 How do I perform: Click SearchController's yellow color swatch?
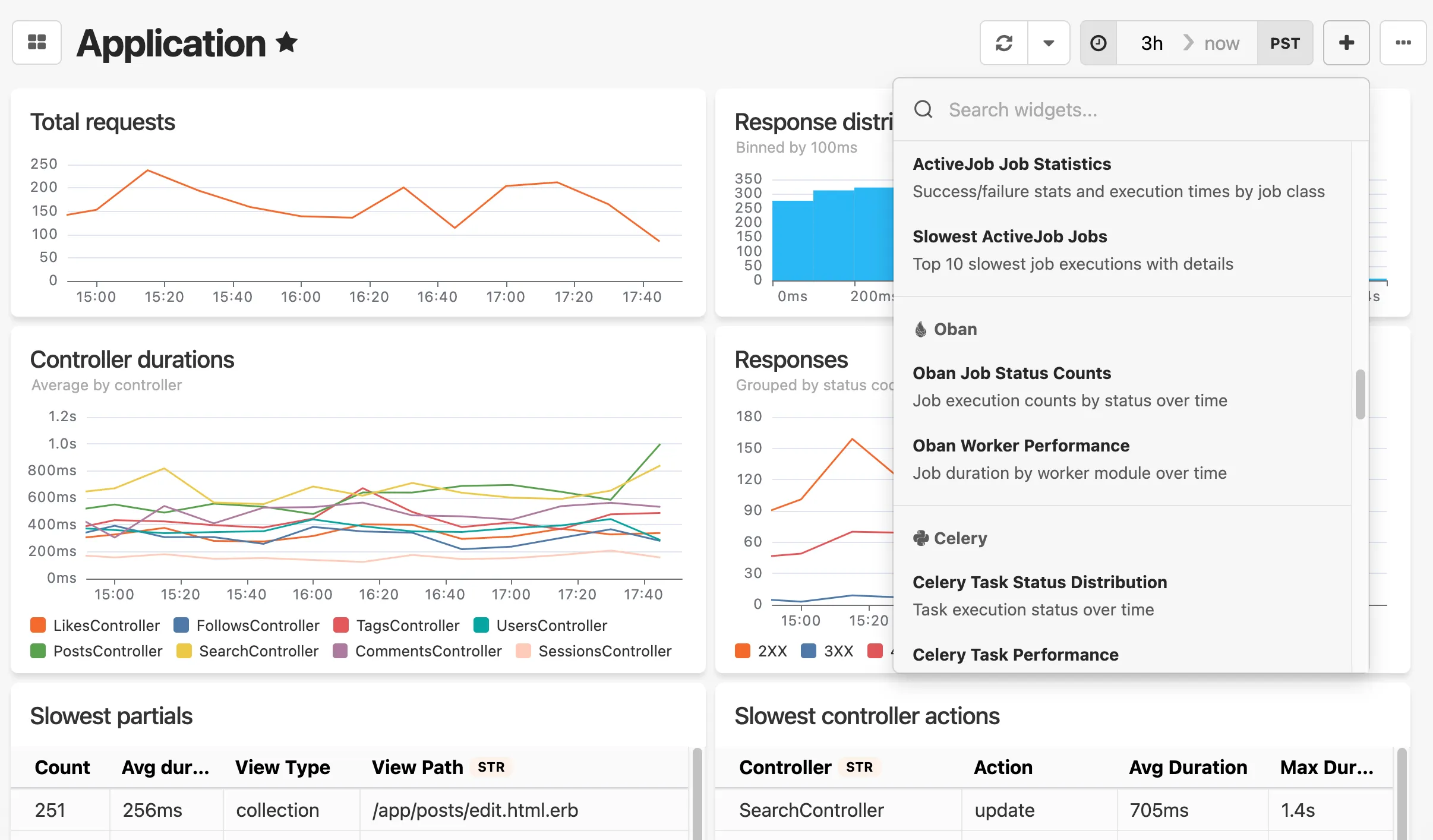184,650
